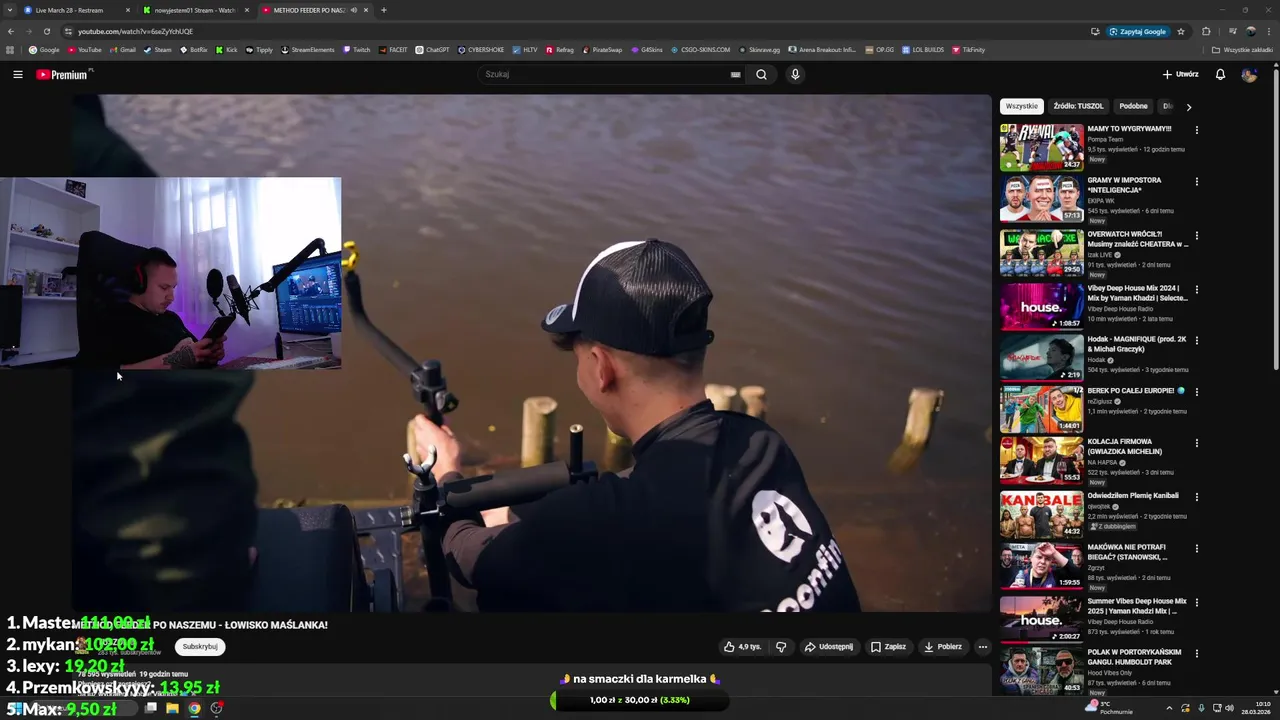
Task: Open the KANIBALE video thumbnail
Action: coord(1041,514)
